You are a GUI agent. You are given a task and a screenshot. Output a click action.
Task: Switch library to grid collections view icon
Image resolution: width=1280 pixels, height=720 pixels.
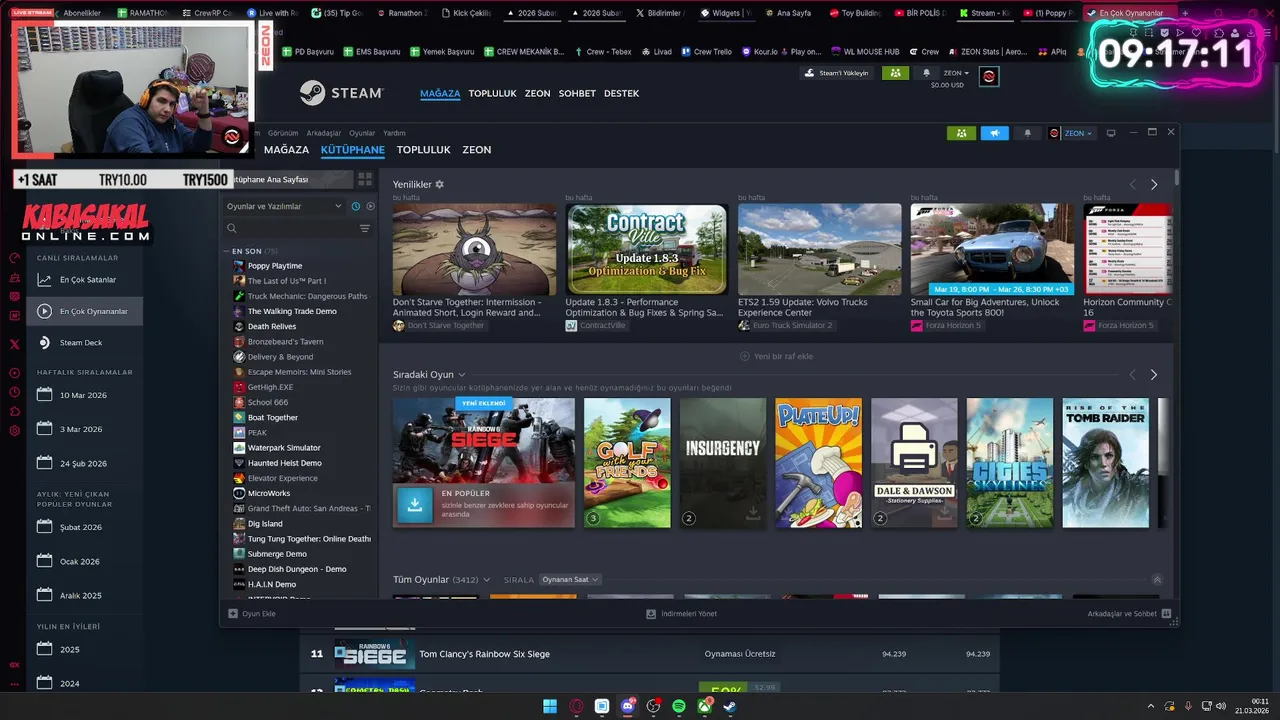(x=365, y=179)
